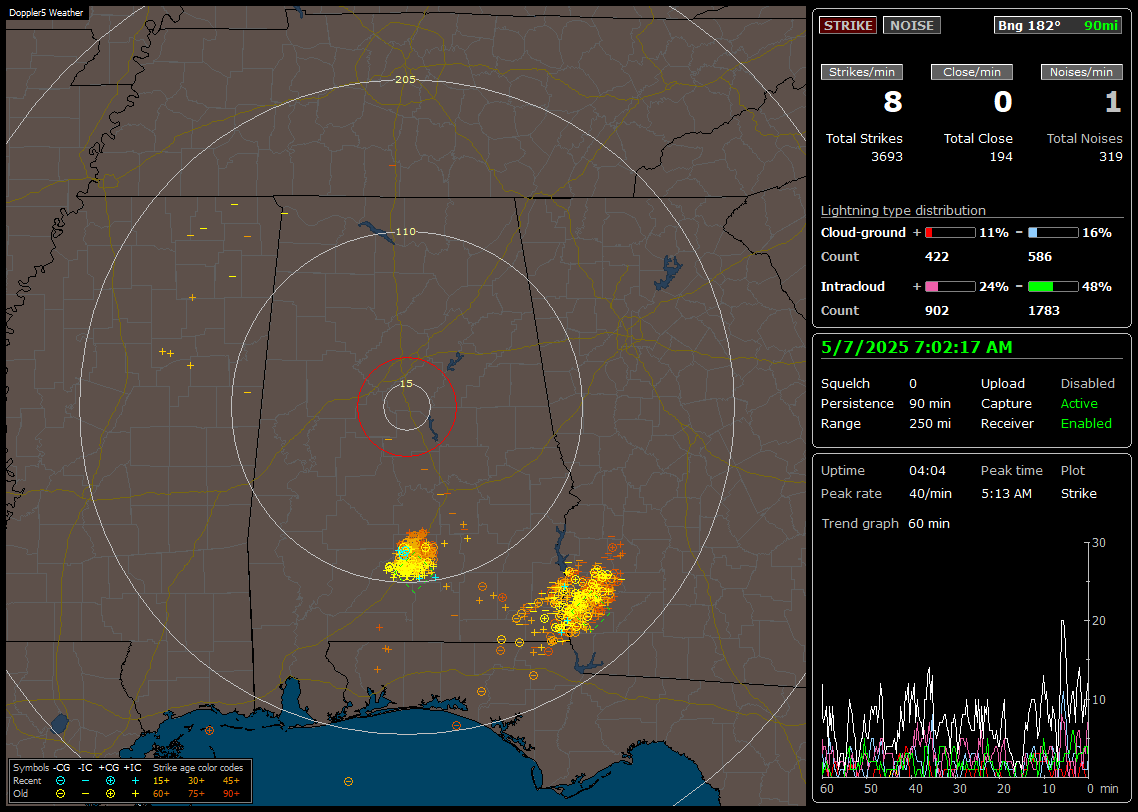
Task: Click the red close-range circle on the map
Action: (x=406, y=407)
